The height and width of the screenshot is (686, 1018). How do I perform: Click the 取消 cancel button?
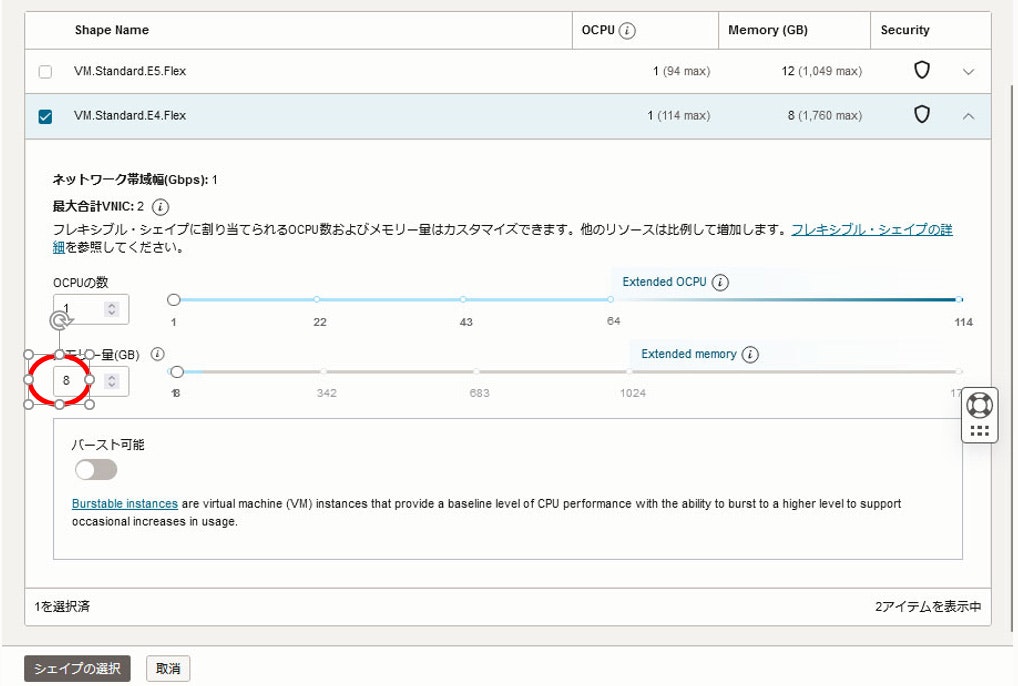pyautogui.click(x=168, y=668)
